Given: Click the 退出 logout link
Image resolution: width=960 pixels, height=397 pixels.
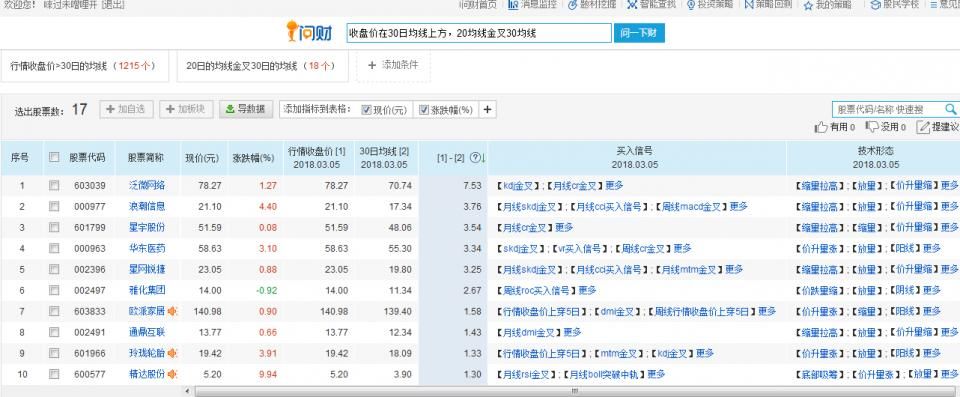Looking at the screenshot, I should 112,5.
